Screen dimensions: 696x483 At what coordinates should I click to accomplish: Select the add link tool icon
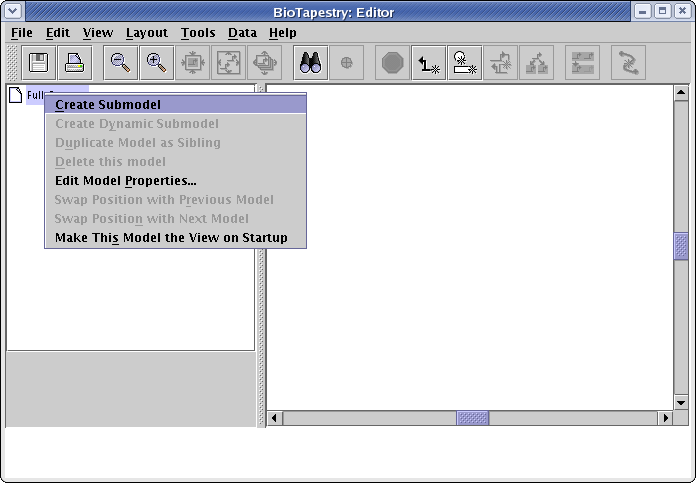tap(429, 63)
